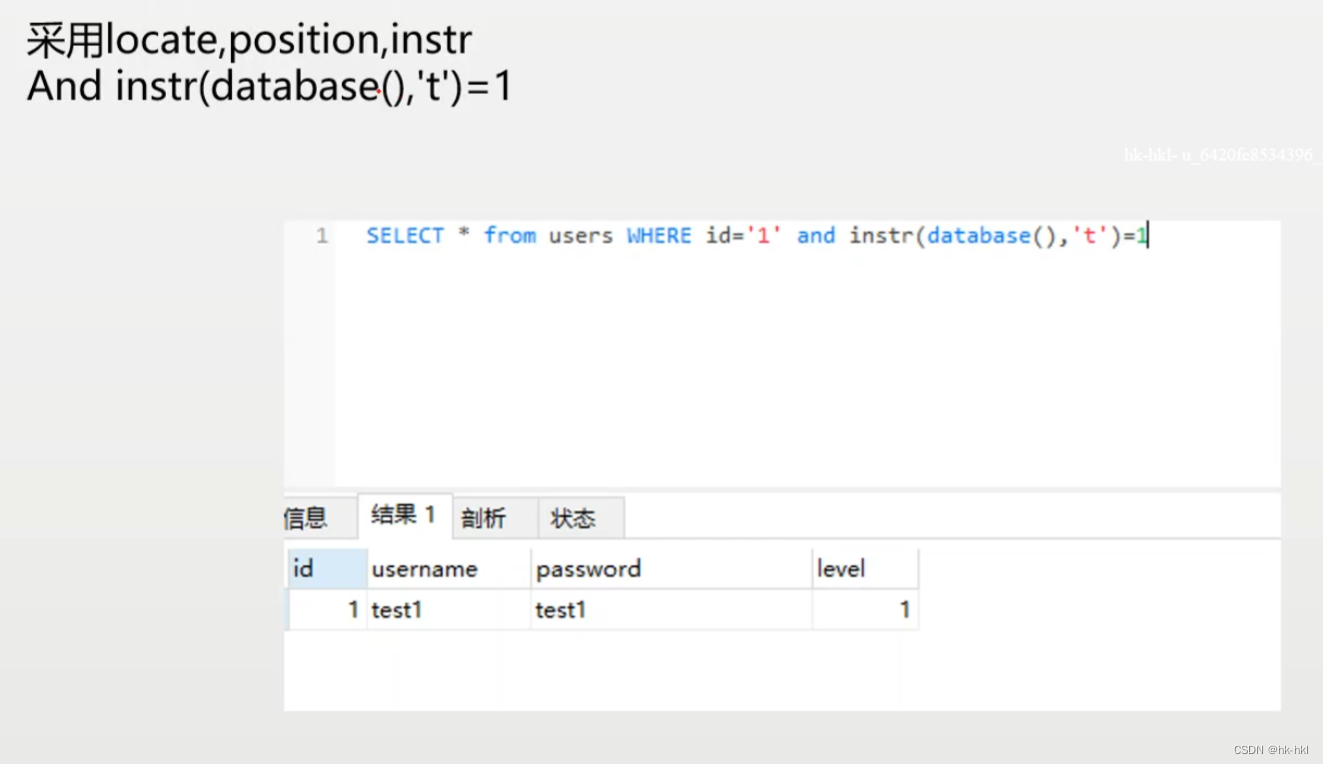Click the from keyword in query
Viewport: 1323px width, 764px height.
pos(510,236)
